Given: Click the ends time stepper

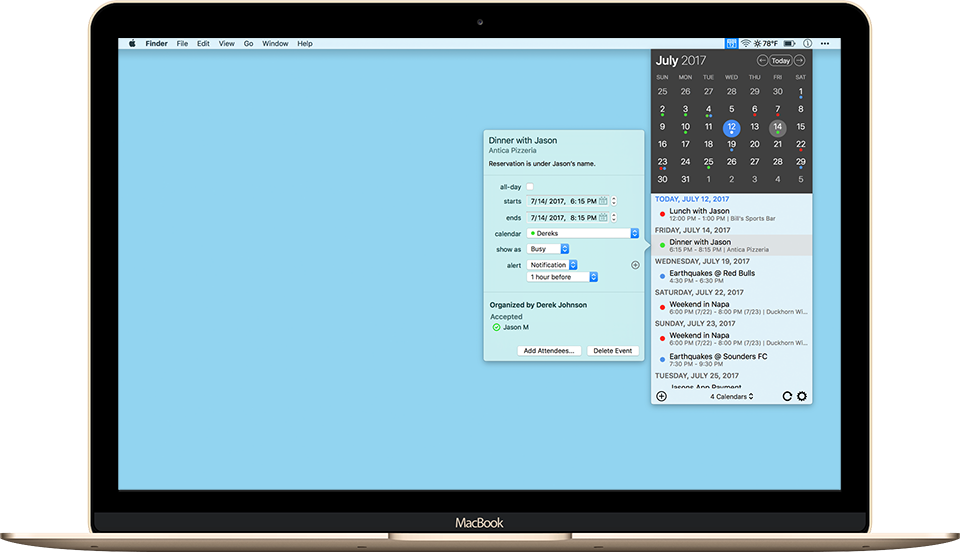Looking at the screenshot, I should (614, 217).
